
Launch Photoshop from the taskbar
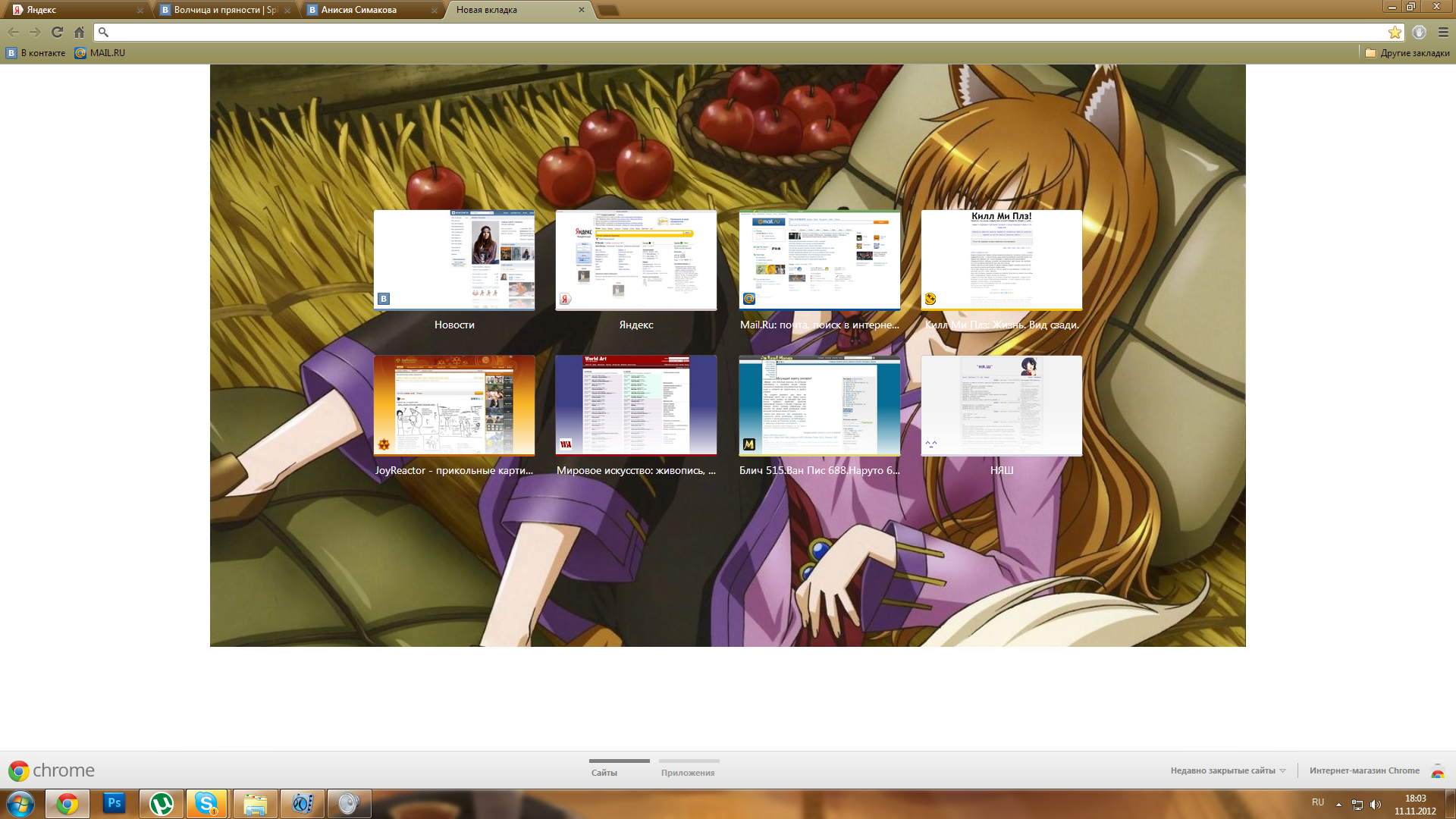coord(115,804)
